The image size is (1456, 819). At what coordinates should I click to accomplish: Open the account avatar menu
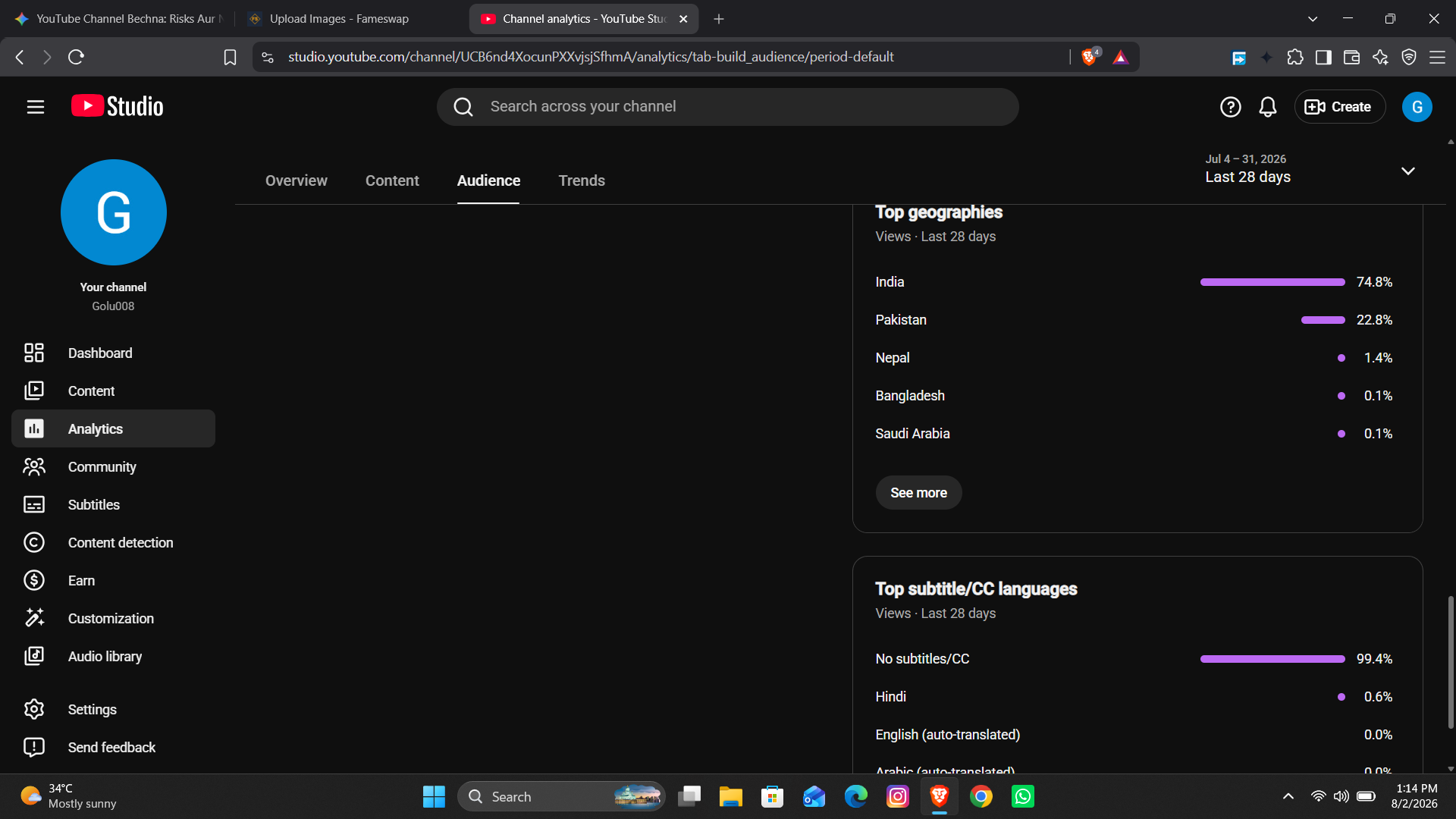1417,107
